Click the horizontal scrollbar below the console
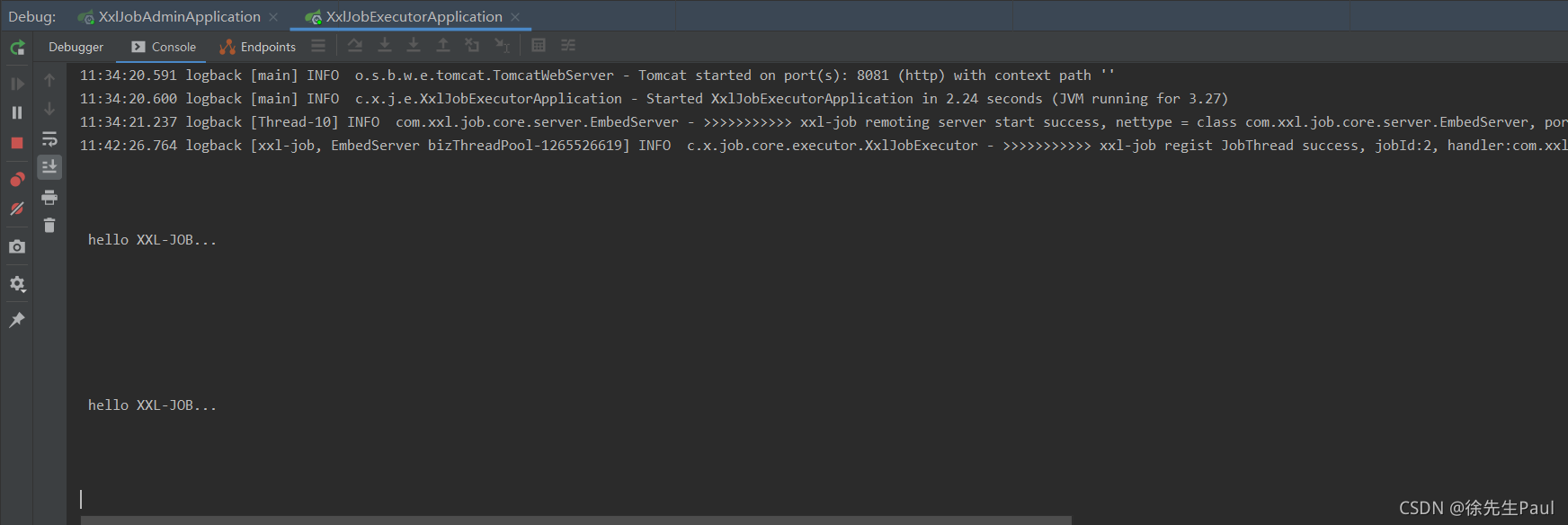This screenshot has height=525, width=1568. 575,520
